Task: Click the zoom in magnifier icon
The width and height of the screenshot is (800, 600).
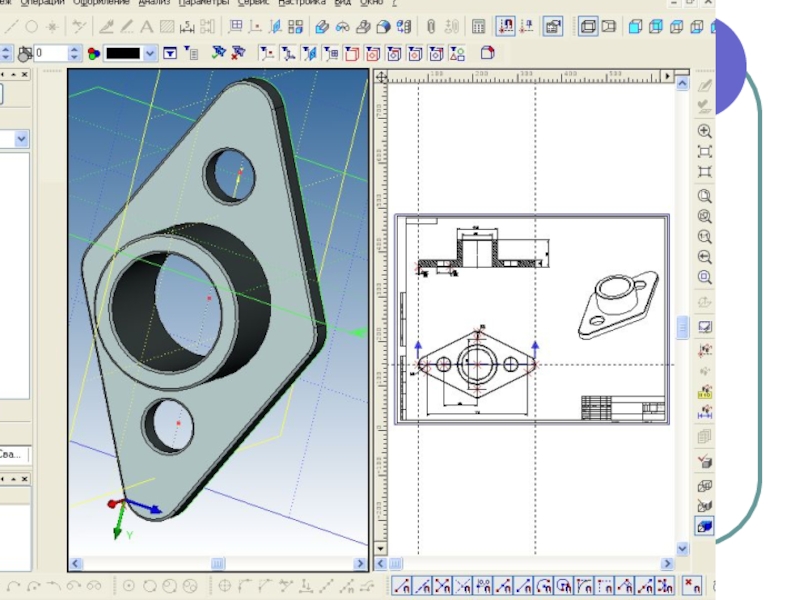Action: [x=705, y=131]
